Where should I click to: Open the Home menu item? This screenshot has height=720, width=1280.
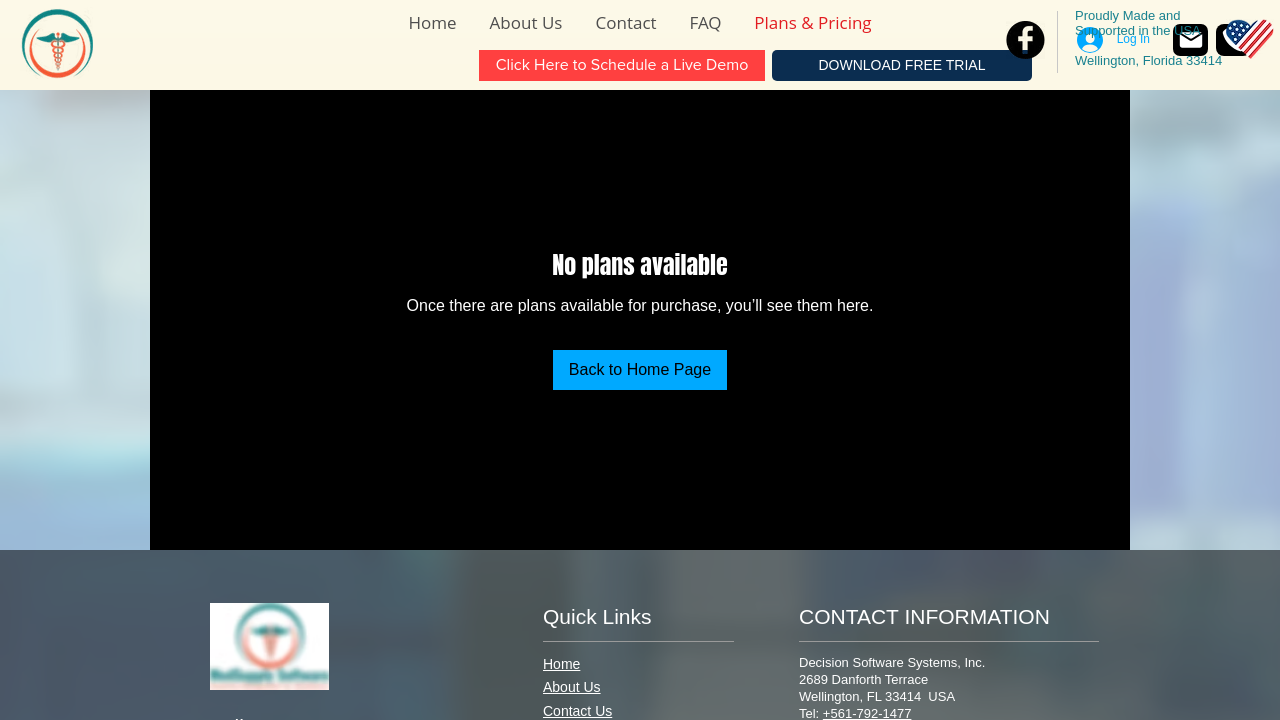pos(432,23)
